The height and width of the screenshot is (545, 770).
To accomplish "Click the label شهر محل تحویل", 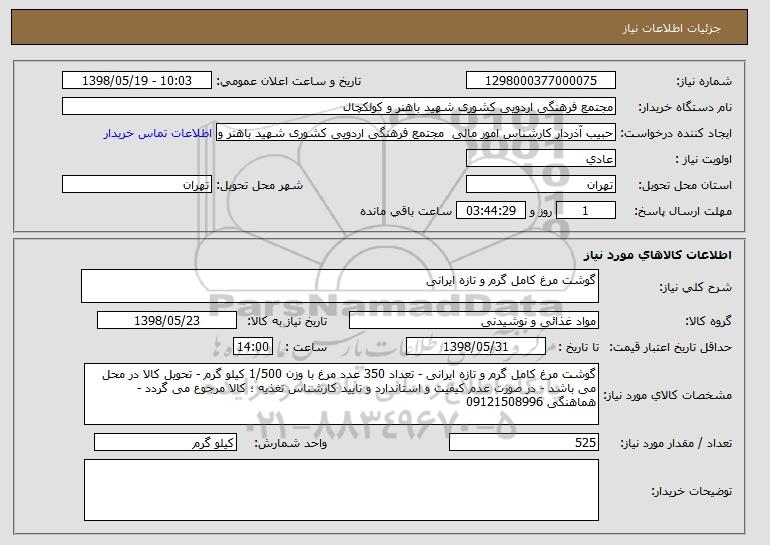I will pyautogui.click(x=260, y=185).
